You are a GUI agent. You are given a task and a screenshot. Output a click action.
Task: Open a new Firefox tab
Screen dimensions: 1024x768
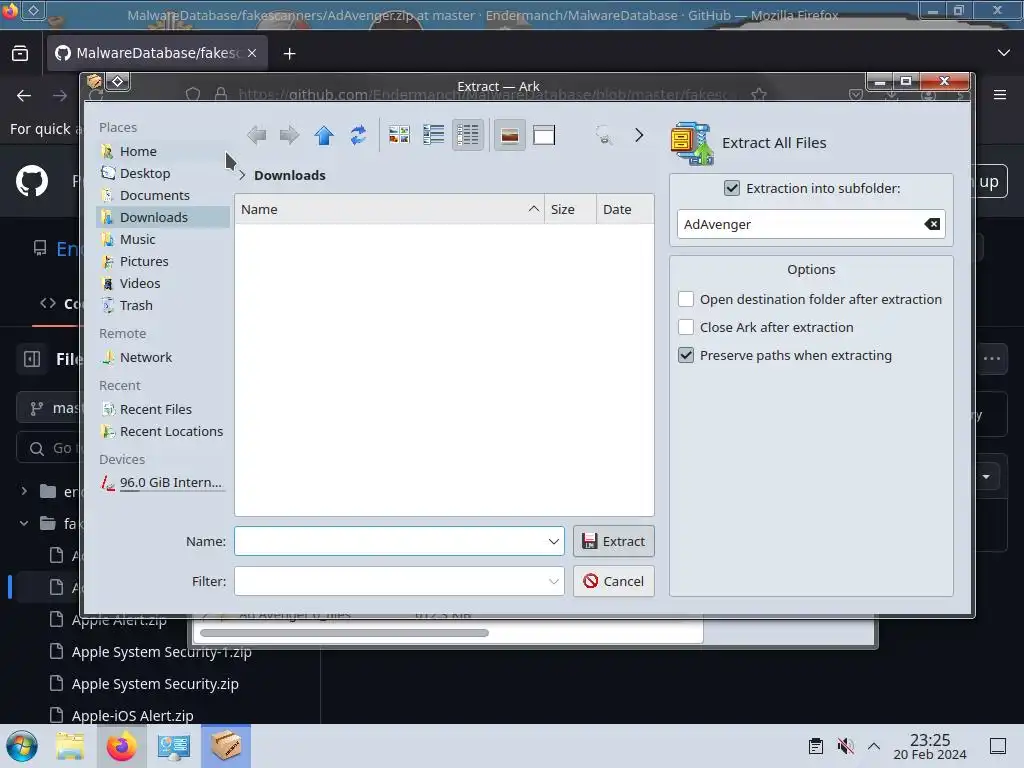coord(289,54)
